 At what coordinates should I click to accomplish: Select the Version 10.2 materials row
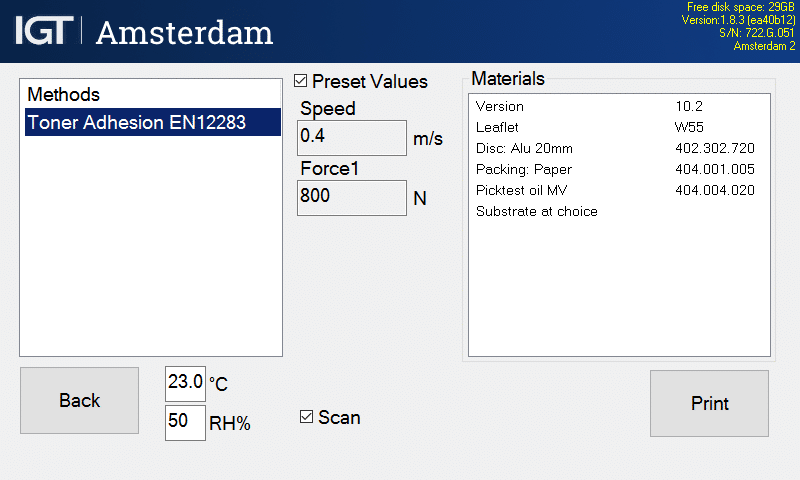[618, 106]
